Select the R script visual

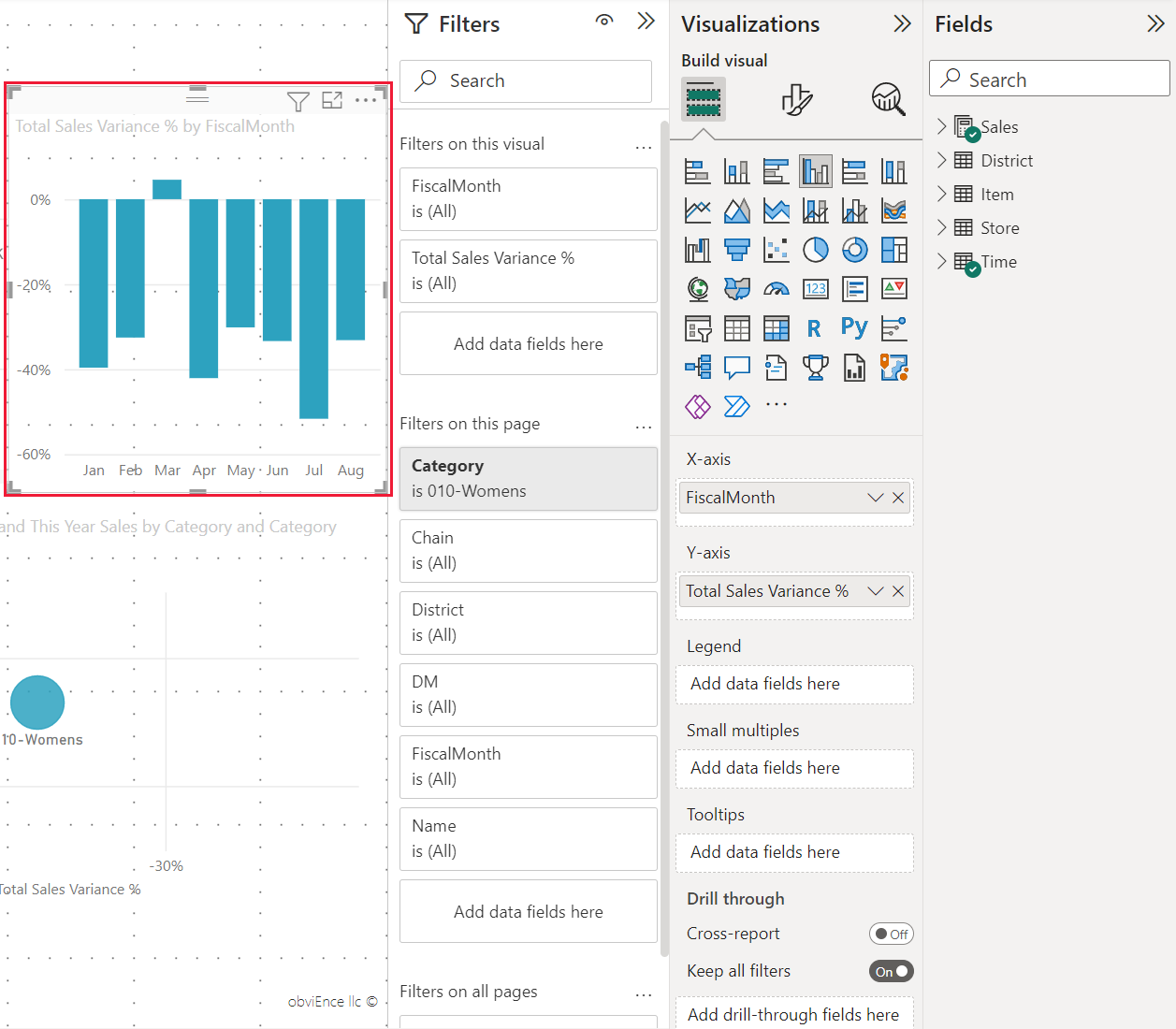tap(814, 328)
